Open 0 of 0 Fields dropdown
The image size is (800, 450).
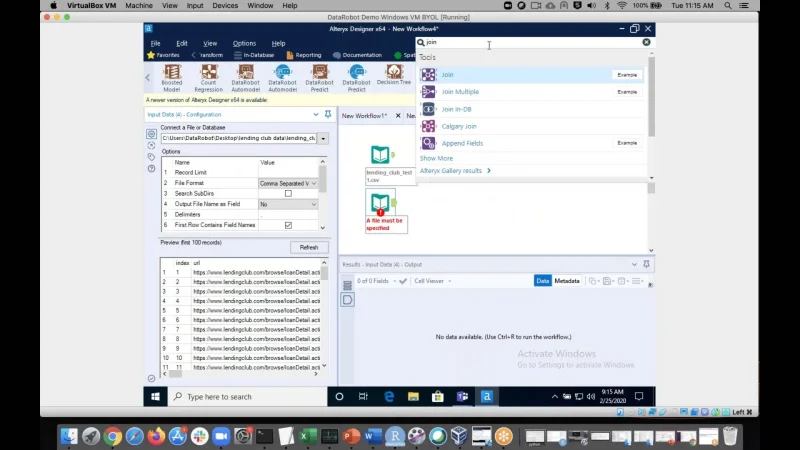tap(377, 281)
